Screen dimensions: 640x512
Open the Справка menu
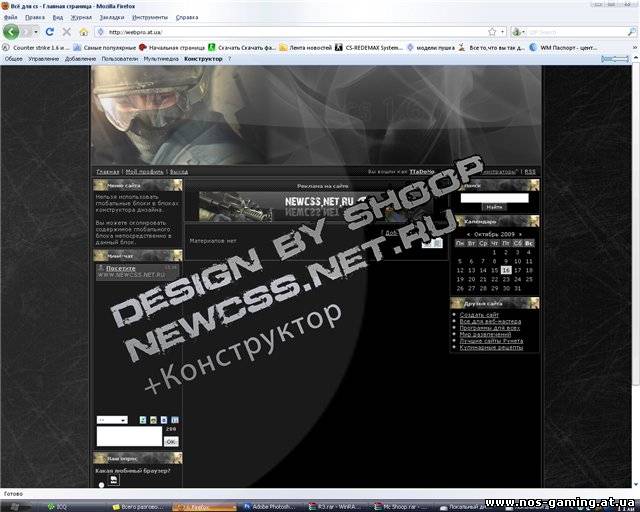(x=187, y=17)
